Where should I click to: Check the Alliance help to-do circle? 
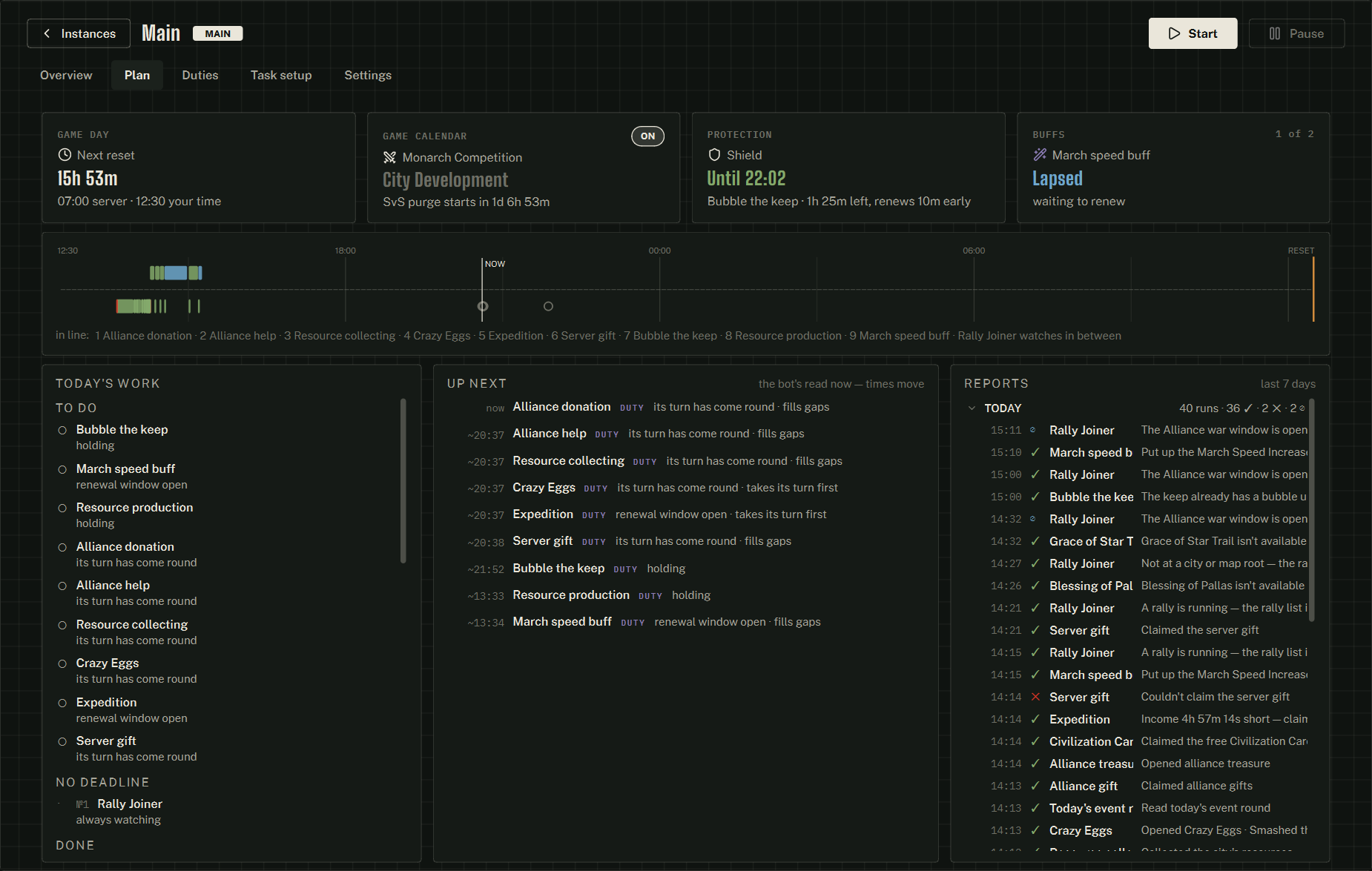(x=62, y=586)
